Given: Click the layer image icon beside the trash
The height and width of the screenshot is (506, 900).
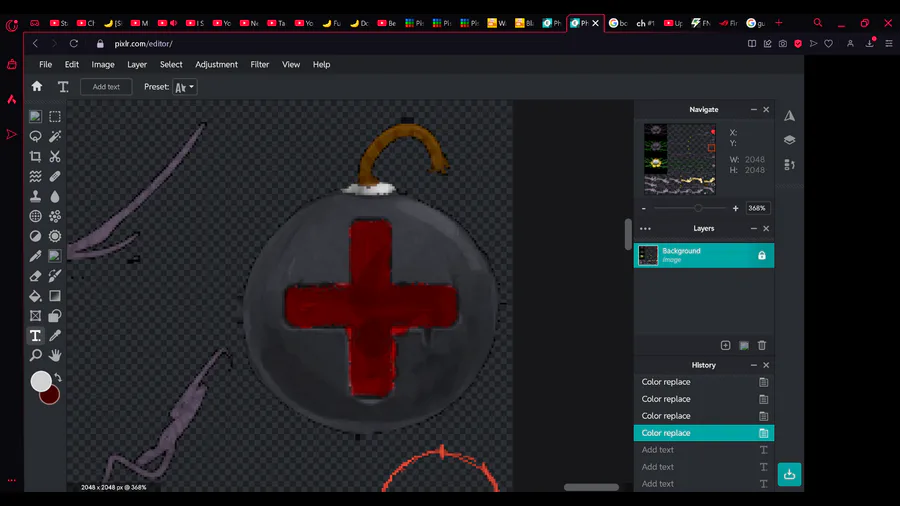Looking at the screenshot, I should [x=744, y=345].
